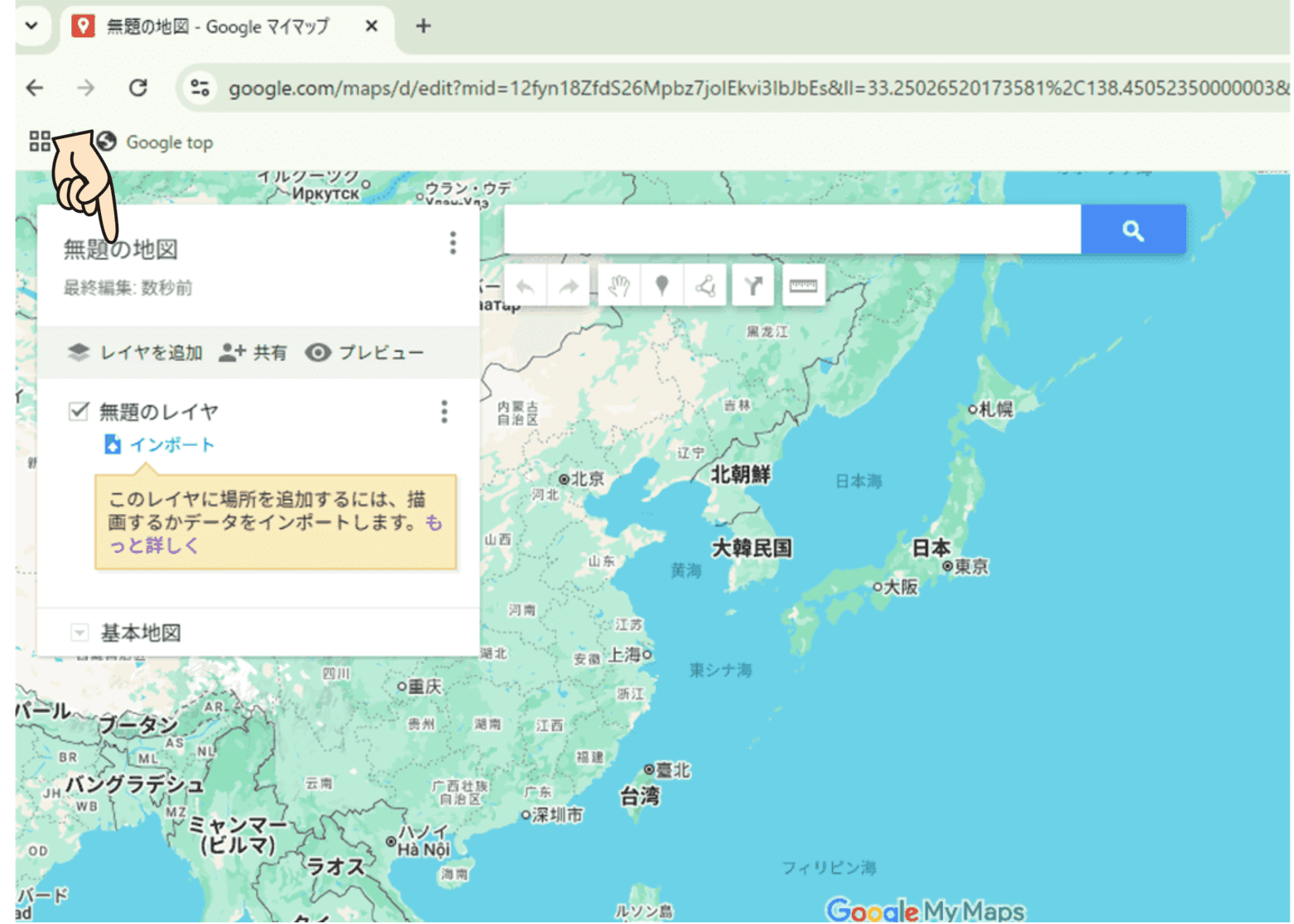The width and height of the screenshot is (1294, 924).
Task: Switch to the 無題の地図 browser tab
Action: (217, 26)
